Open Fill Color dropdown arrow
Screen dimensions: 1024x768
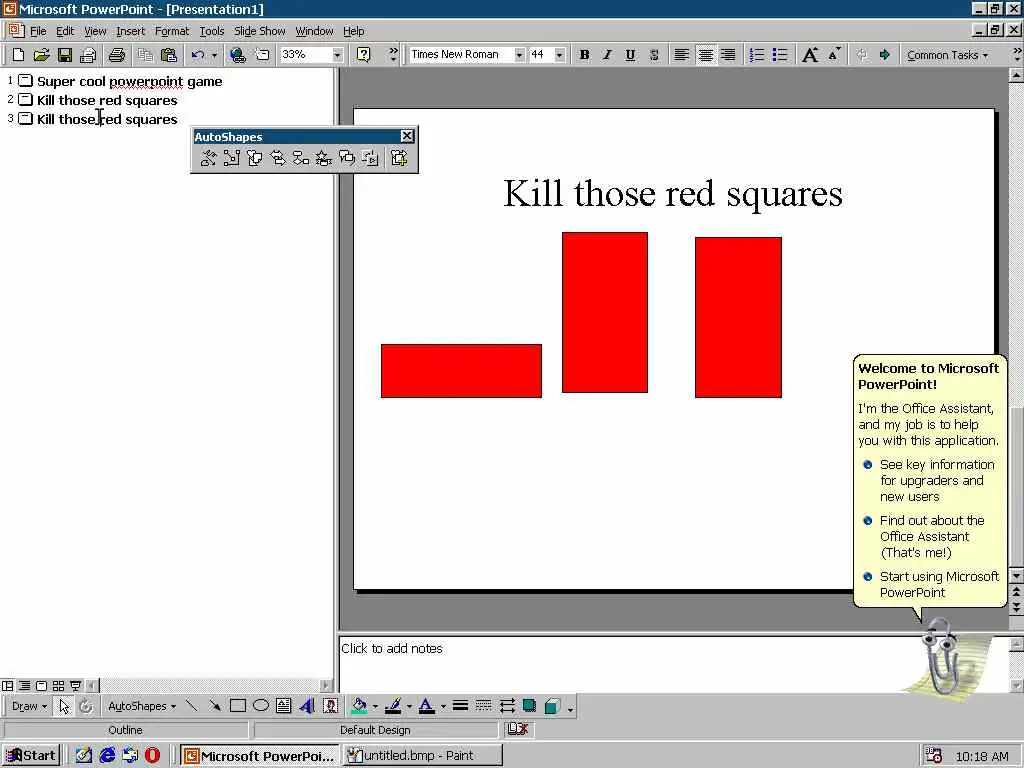tap(375, 706)
